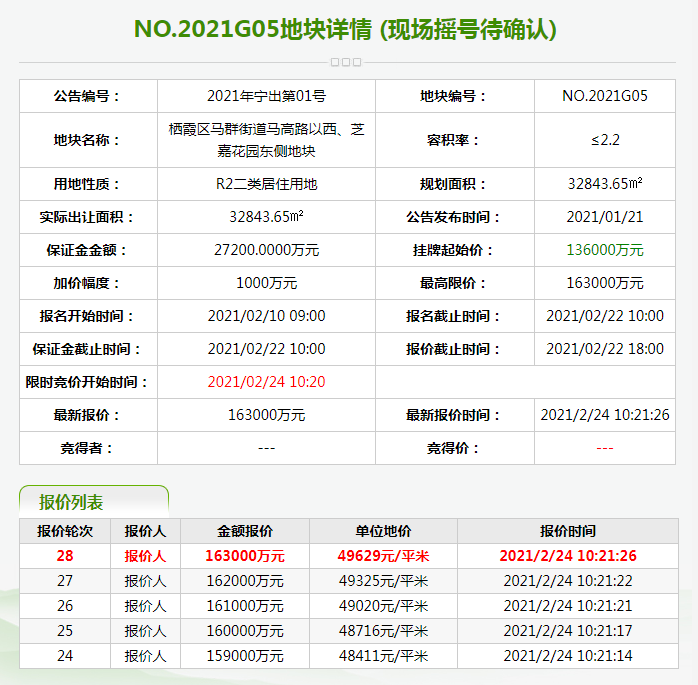
Task: Select quote deadline 2021/02/22 18:00
Action: tap(605, 349)
